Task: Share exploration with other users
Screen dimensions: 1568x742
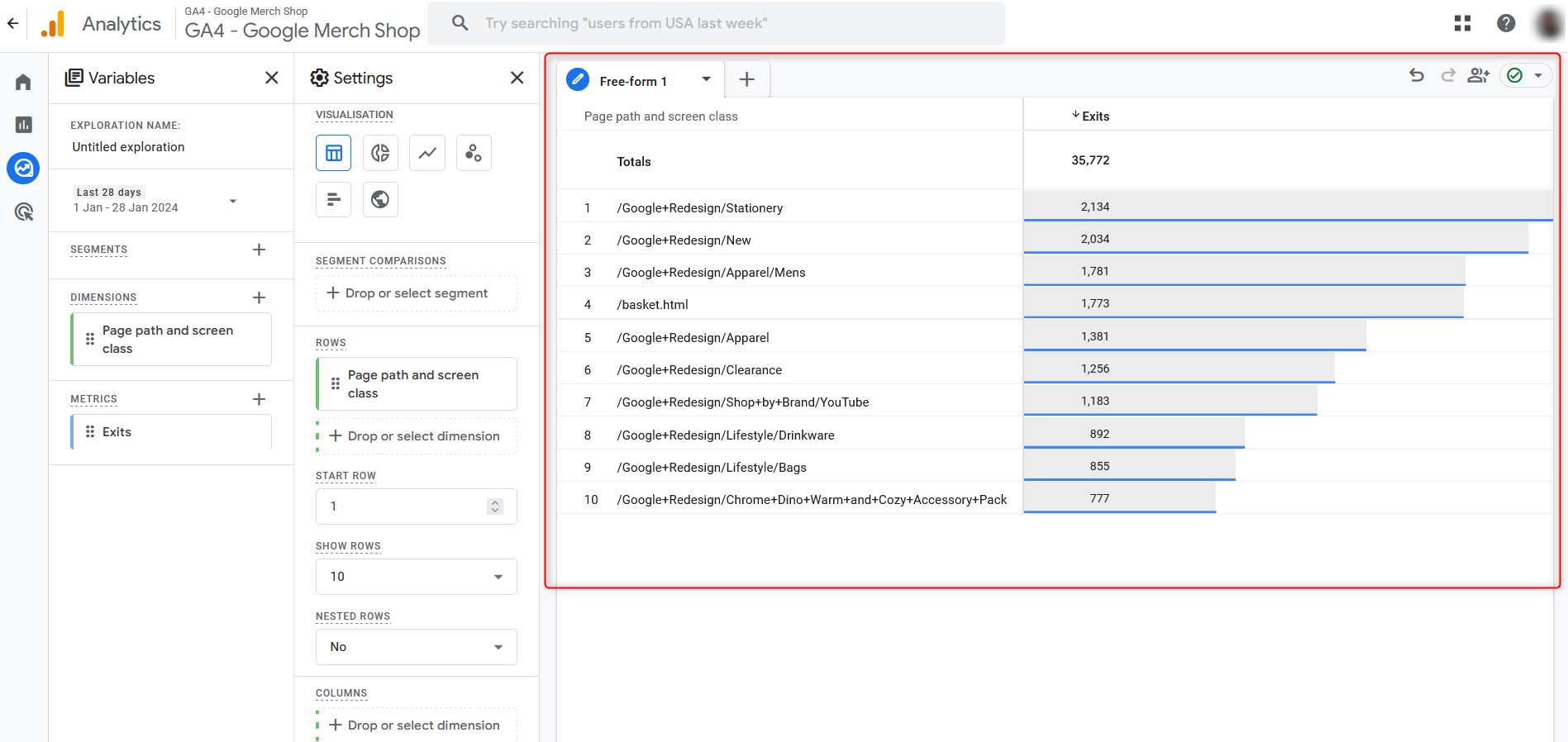Action: (1478, 75)
